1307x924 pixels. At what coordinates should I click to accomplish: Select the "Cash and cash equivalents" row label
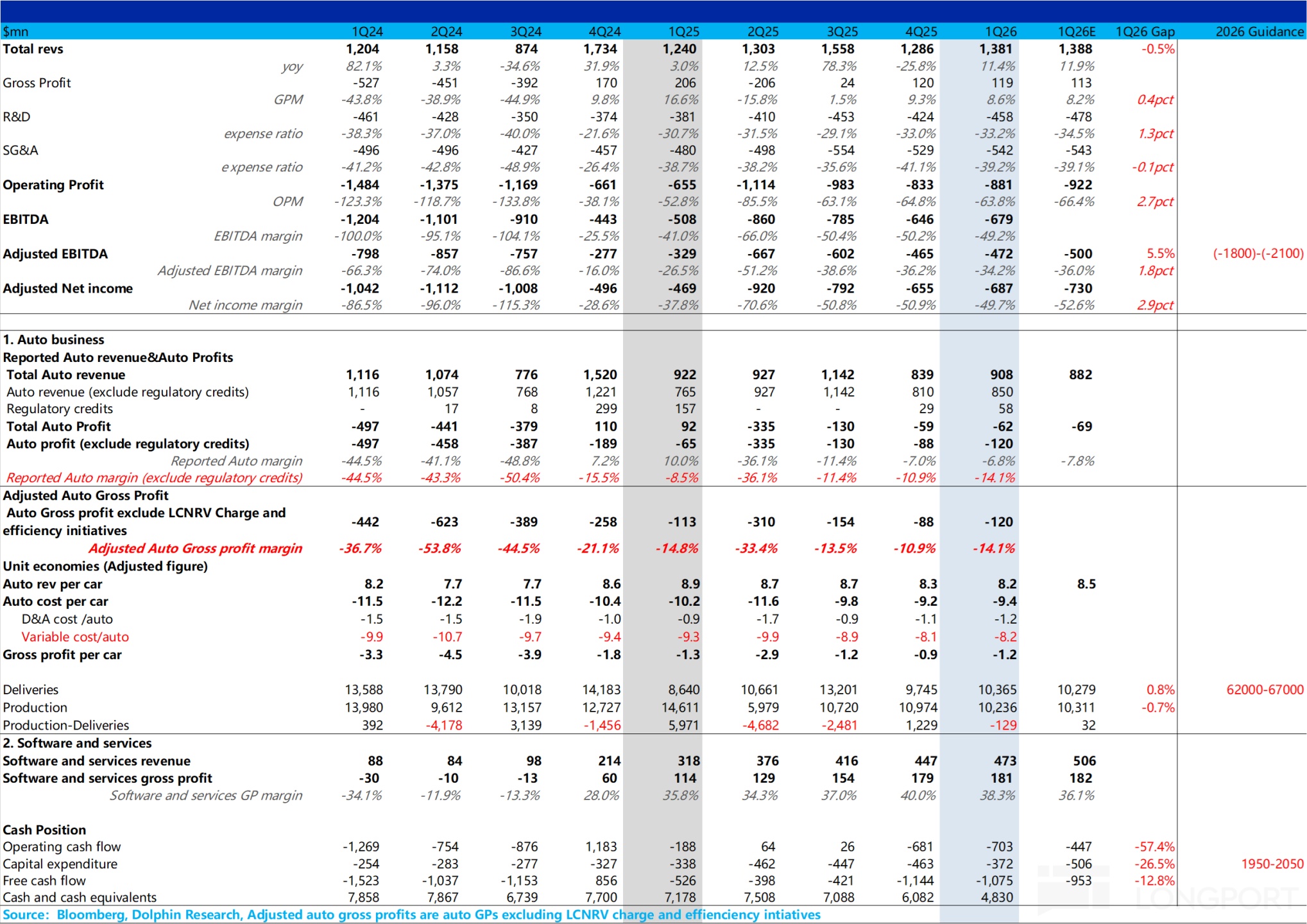click(80, 897)
